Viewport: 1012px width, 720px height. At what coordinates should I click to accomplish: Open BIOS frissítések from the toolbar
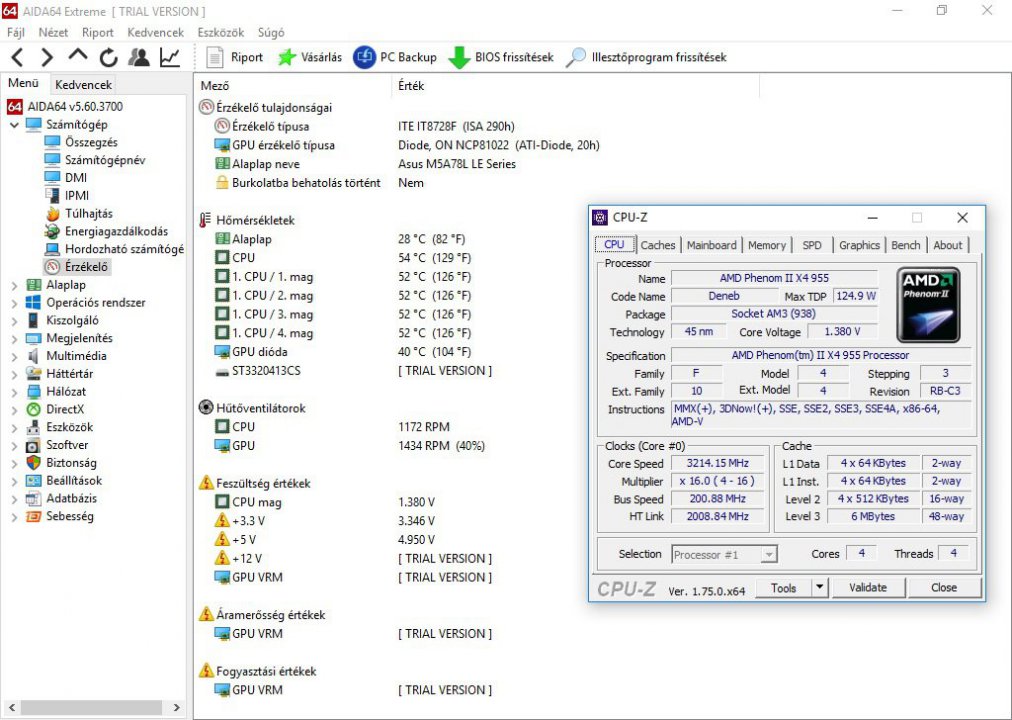[501, 57]
